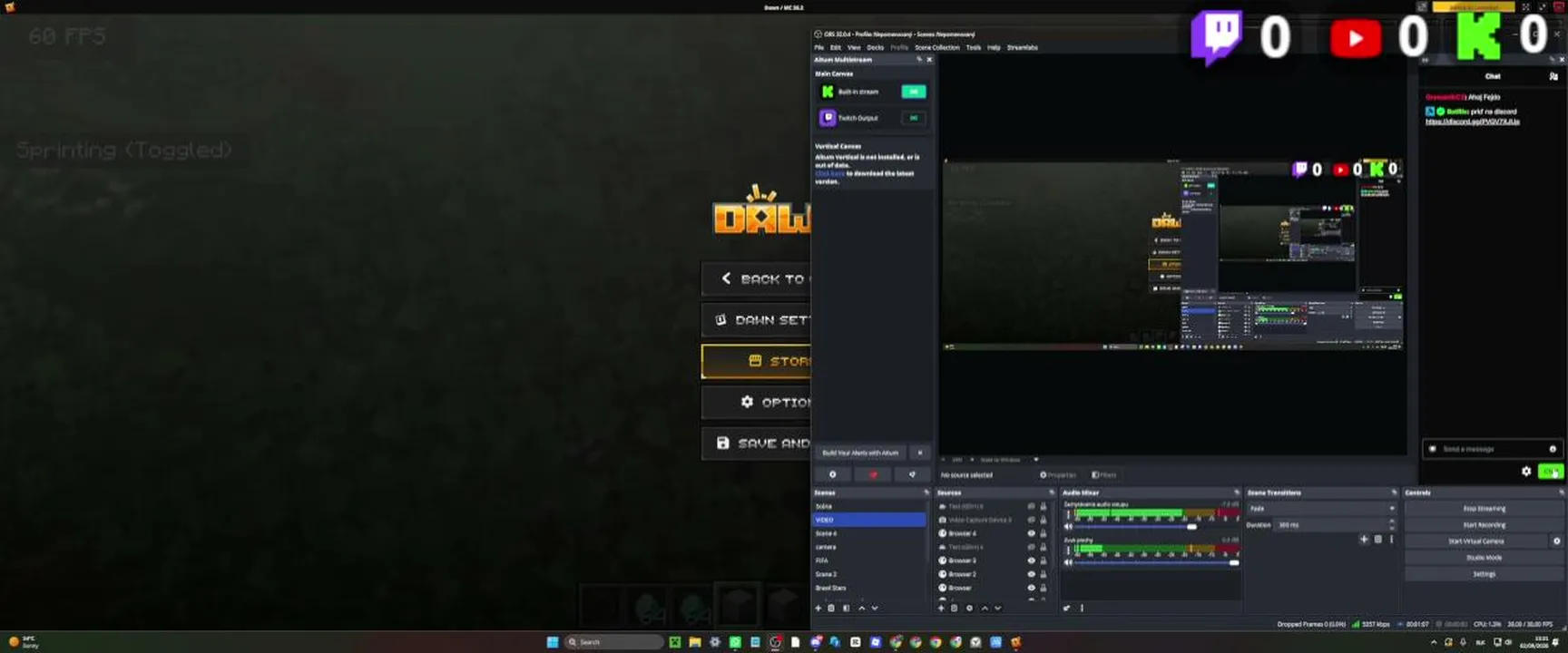Open the Duration 300 ms spinner field
This screenshot has width=1568, height=653.
(1337, 525)
